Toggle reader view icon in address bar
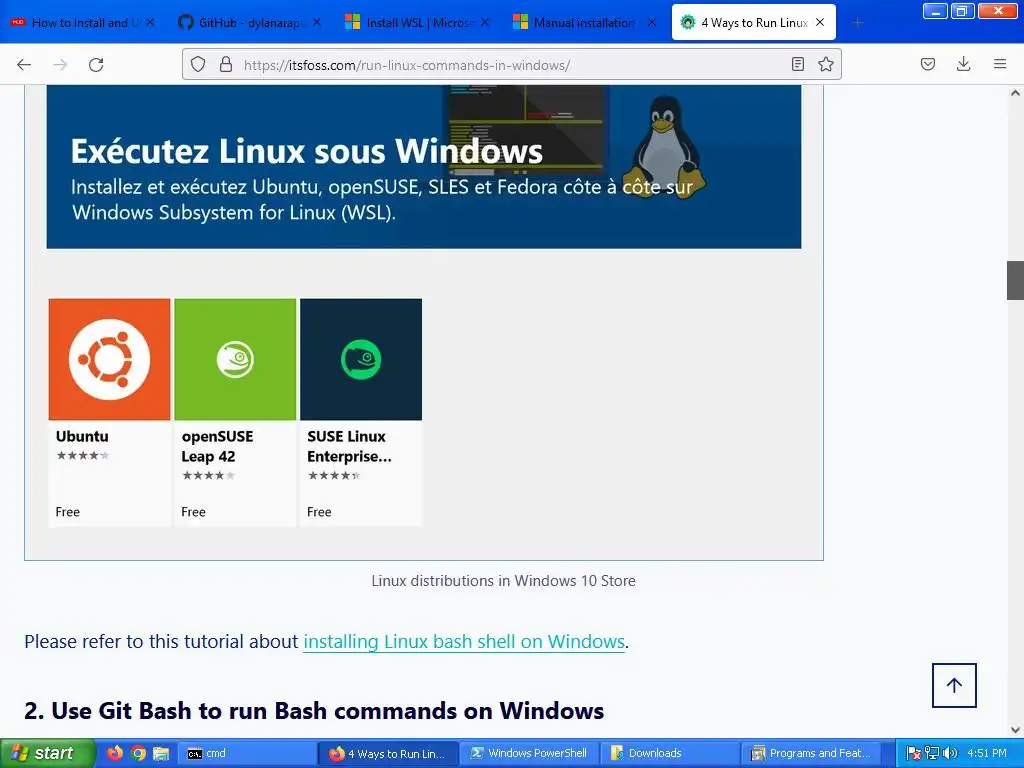 pos(797,64)
